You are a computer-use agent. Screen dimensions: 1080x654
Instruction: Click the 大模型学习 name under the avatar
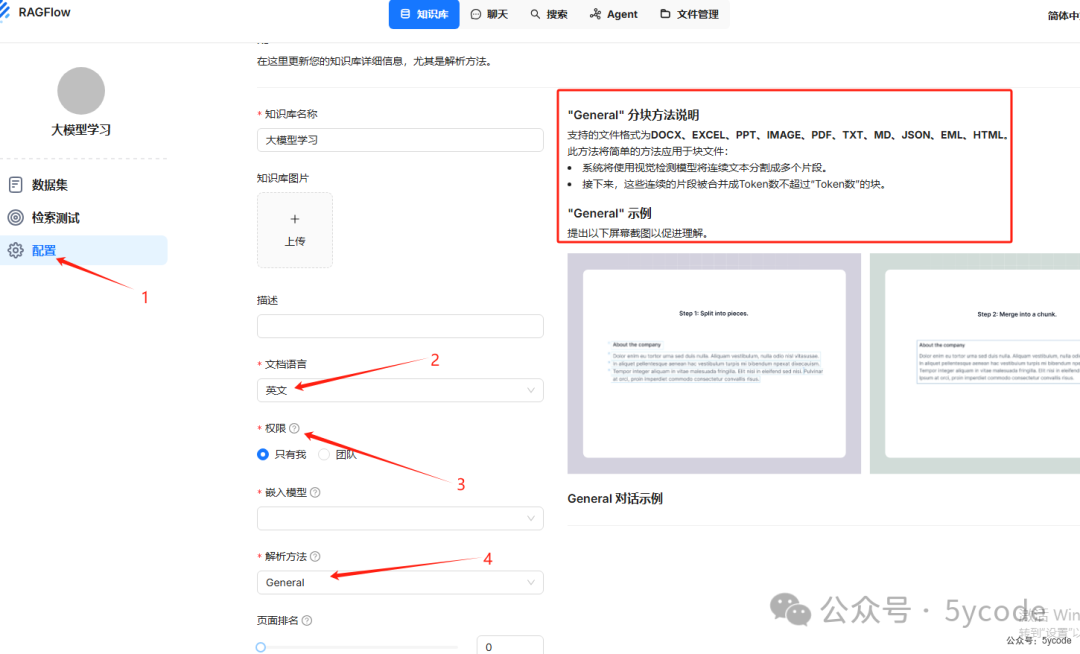click(x=81, y=130)
